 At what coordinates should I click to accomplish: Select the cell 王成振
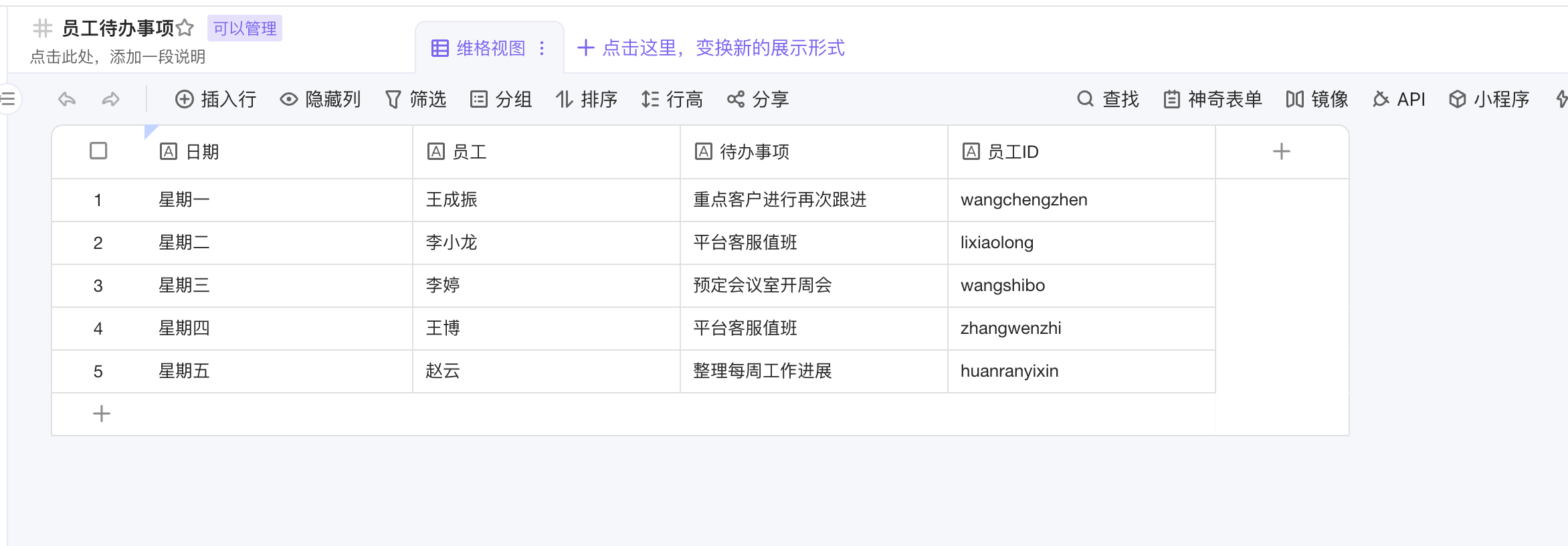(547, 200)
